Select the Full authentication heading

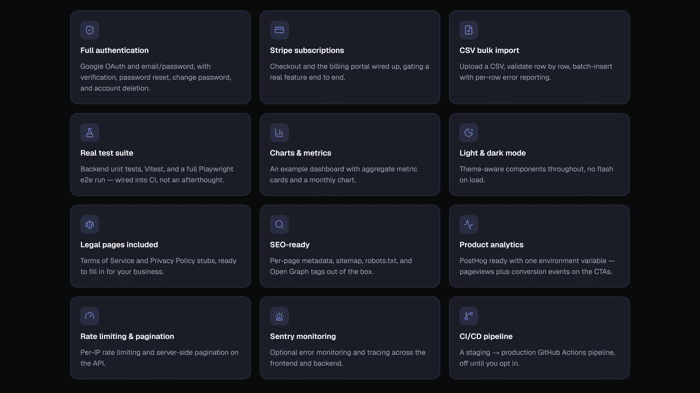click(114, 50)
